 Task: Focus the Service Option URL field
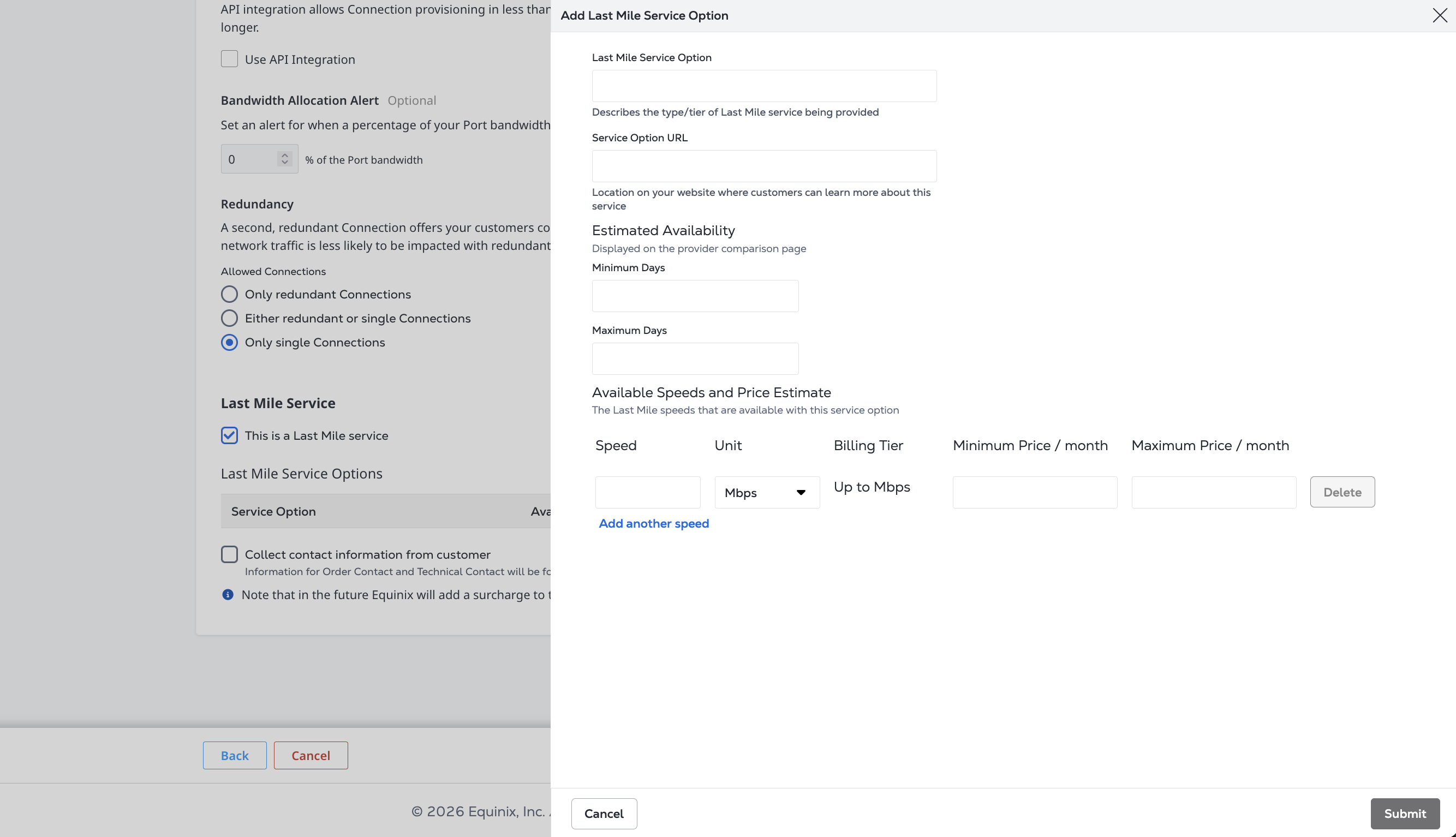click(764, 166)
